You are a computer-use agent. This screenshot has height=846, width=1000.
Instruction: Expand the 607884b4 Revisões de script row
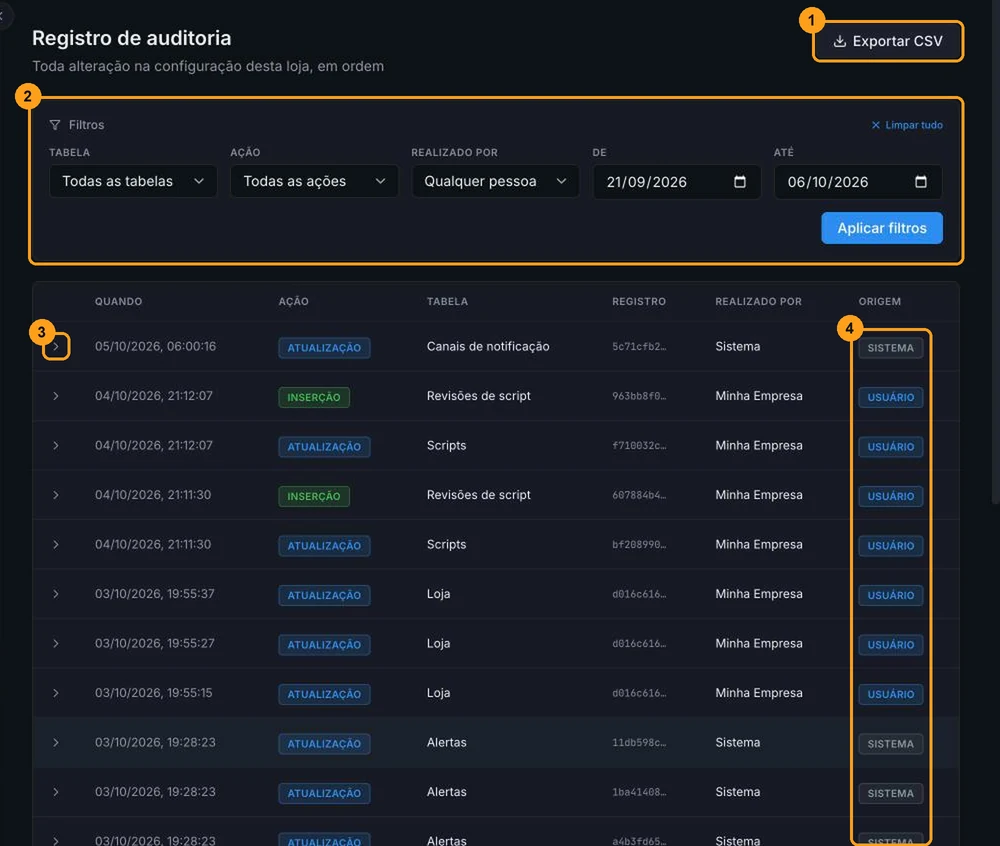(56, 495)
